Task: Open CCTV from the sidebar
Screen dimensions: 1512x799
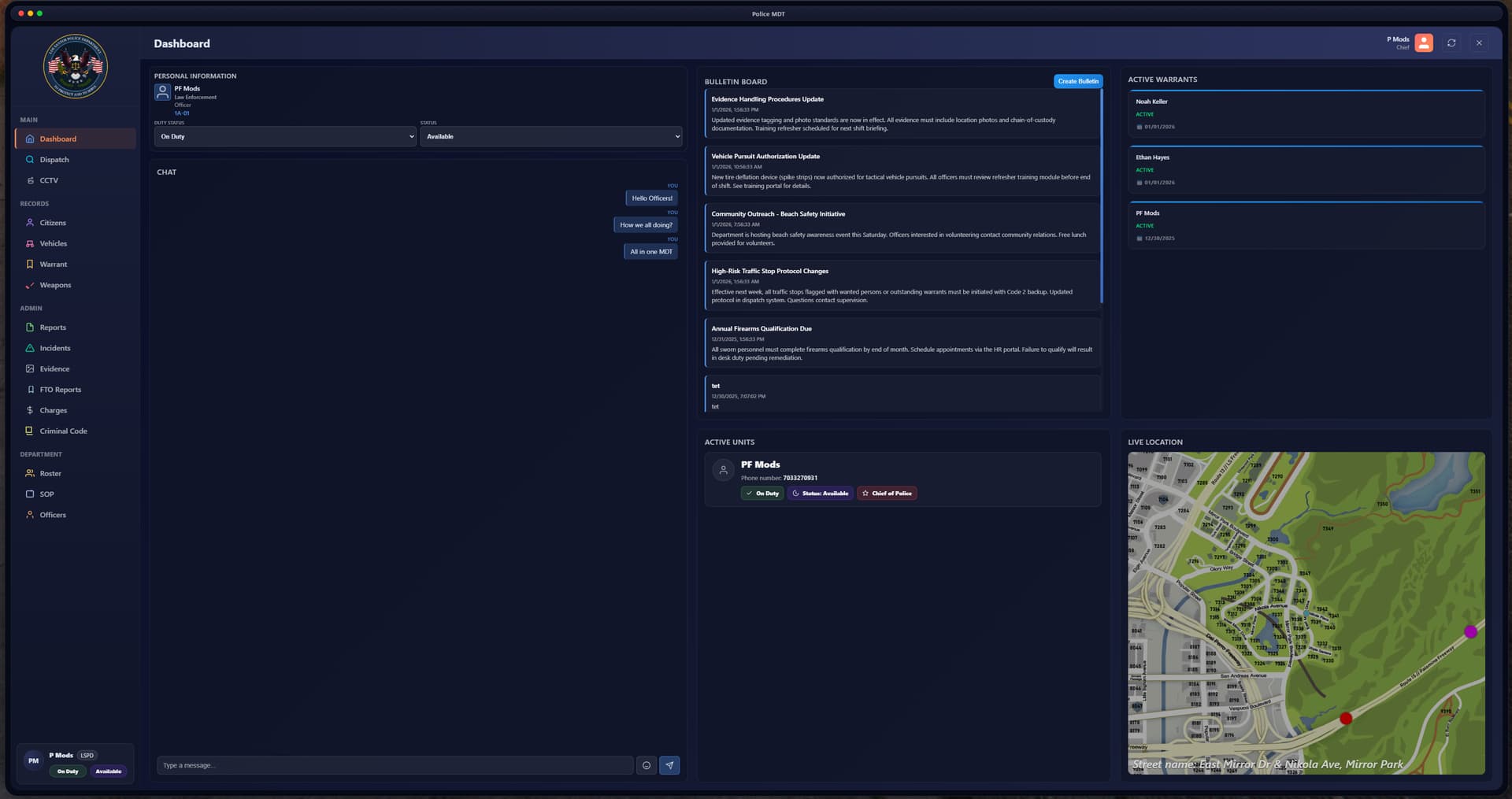Action: (x=49, y=180)
